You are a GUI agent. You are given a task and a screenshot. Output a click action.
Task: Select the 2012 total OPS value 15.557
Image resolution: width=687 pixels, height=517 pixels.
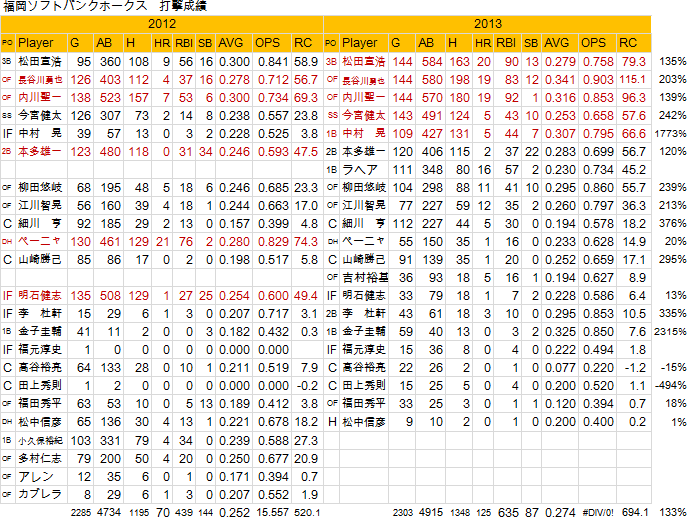tap(273, 512)
